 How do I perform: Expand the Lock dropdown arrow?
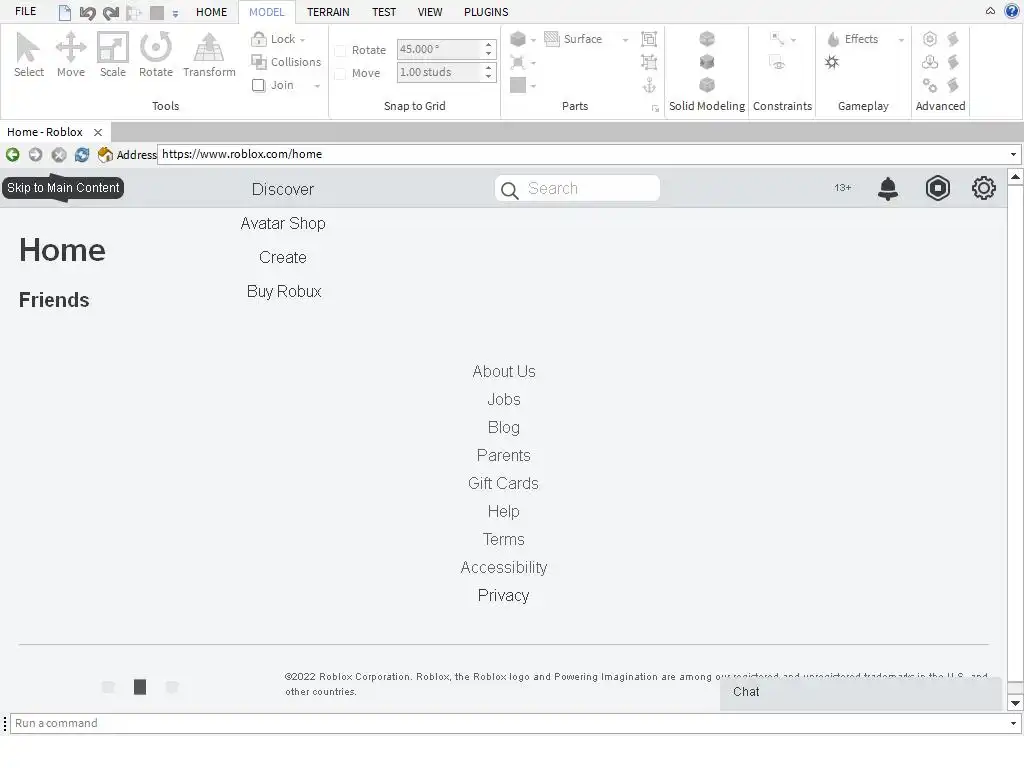302,40
